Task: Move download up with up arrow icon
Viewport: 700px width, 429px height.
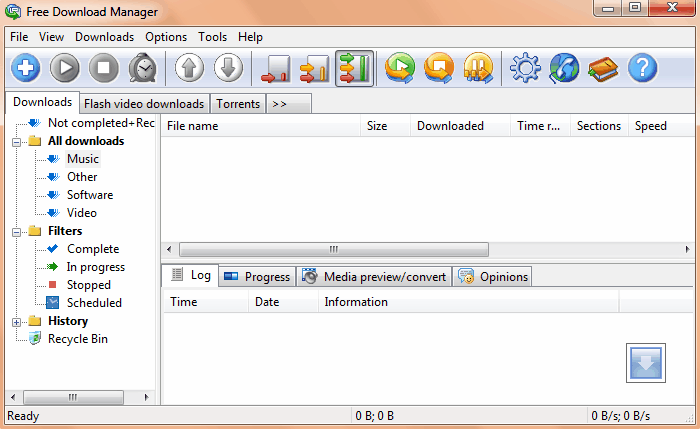Action: tap(189, 68)
